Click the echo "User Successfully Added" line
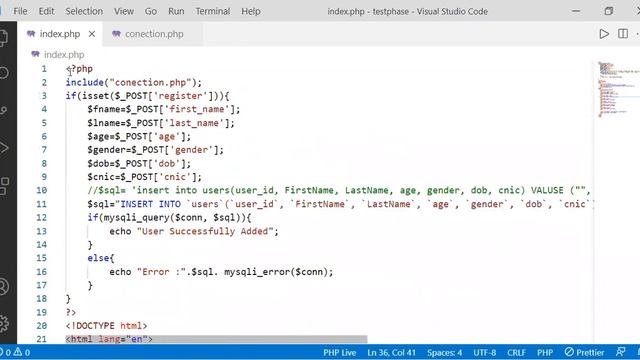Image resolution: width=640 pixels, height=360 pixels. [x=194, y=231]
